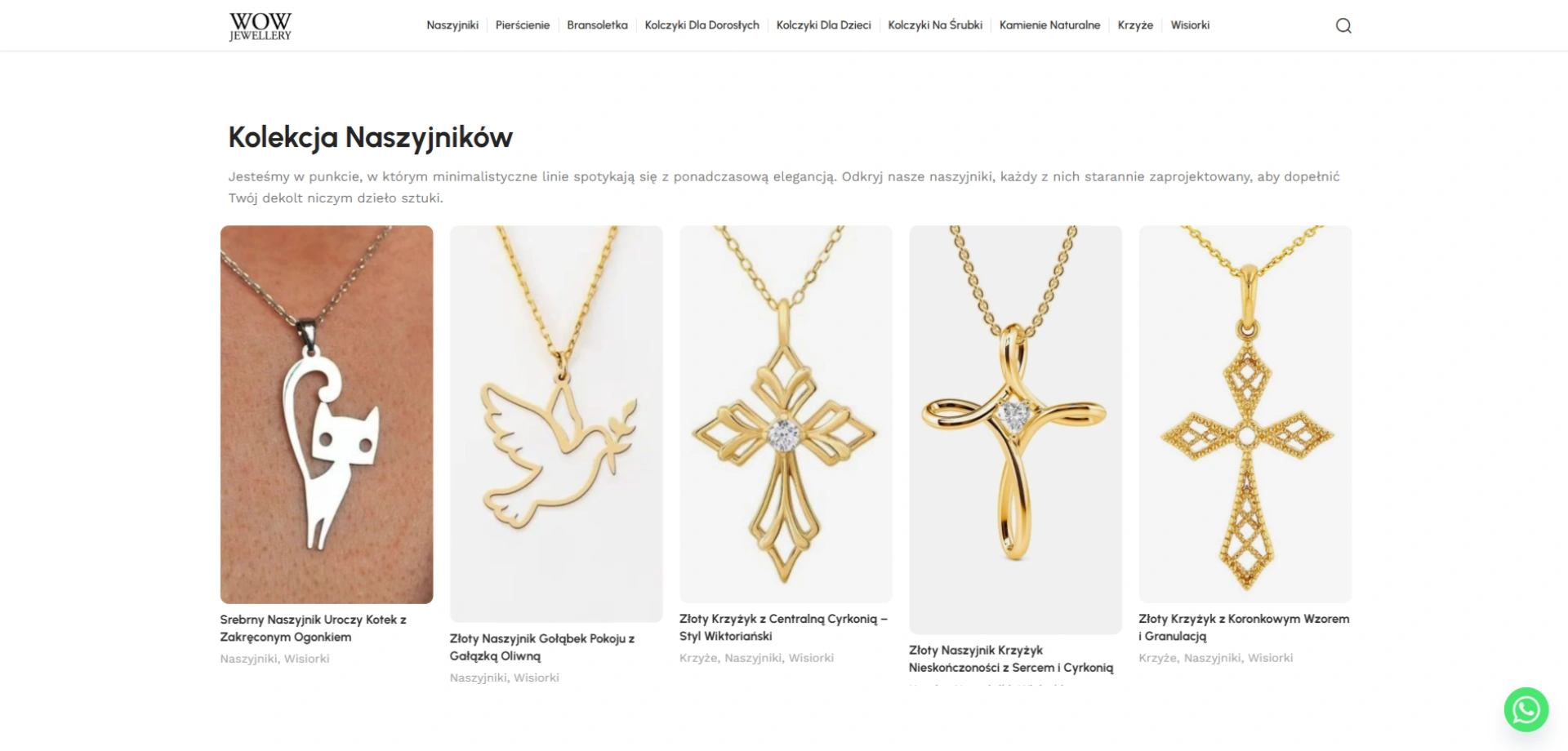Open the Naszyjniki menu item
This screenshot has width=1568, height=751.
pyautogui.click(x=452, y=25)
